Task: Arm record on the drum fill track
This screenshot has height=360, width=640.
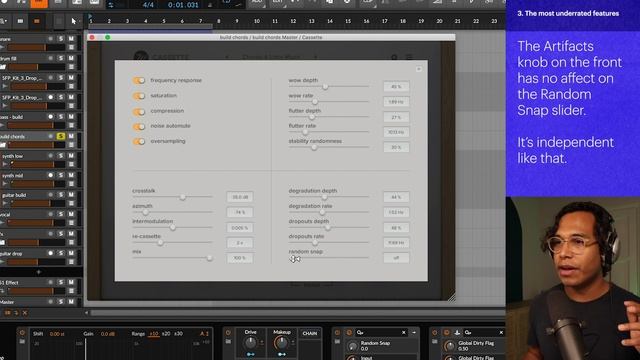Action: click(x=51, y=58)
